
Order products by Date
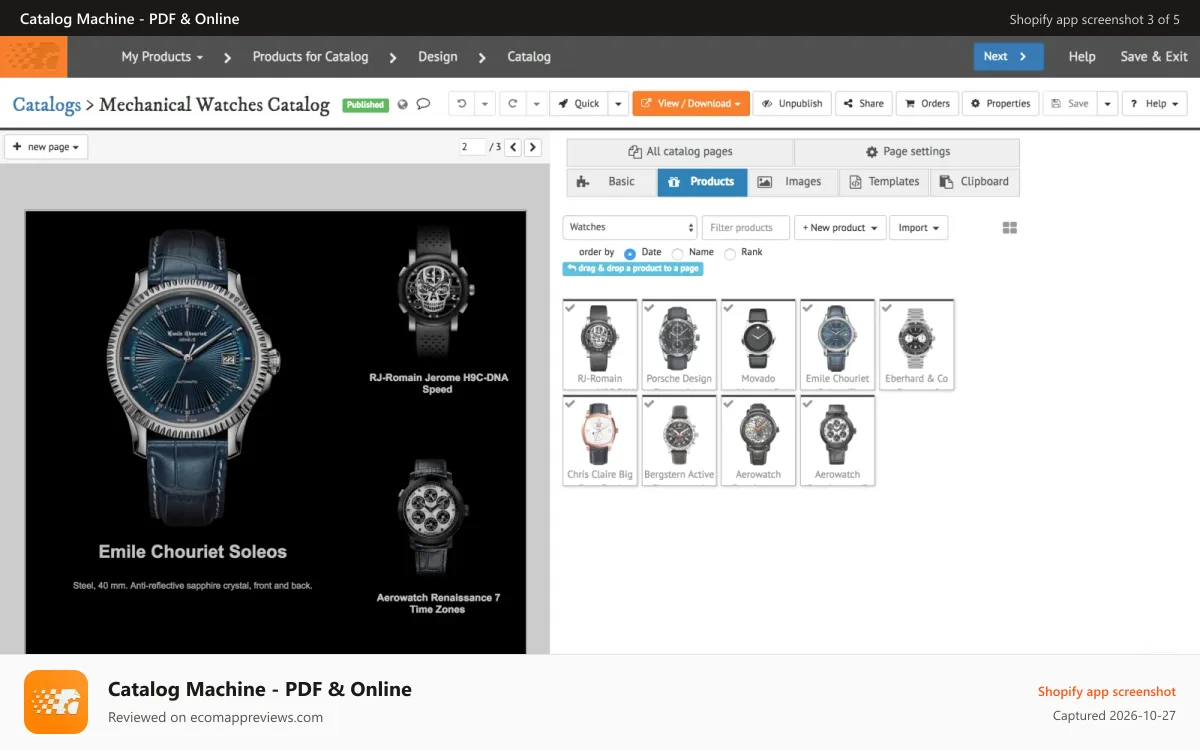coord(630,254)
